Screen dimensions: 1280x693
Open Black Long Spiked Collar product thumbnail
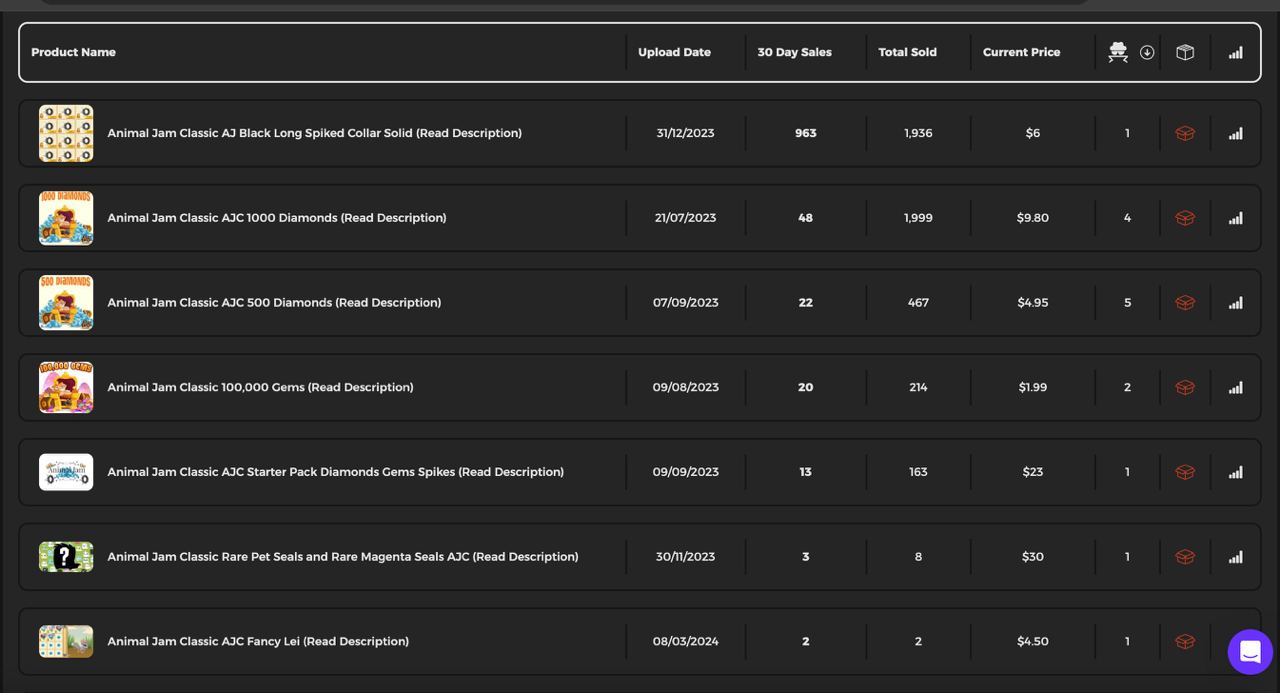tap(66, 133)
